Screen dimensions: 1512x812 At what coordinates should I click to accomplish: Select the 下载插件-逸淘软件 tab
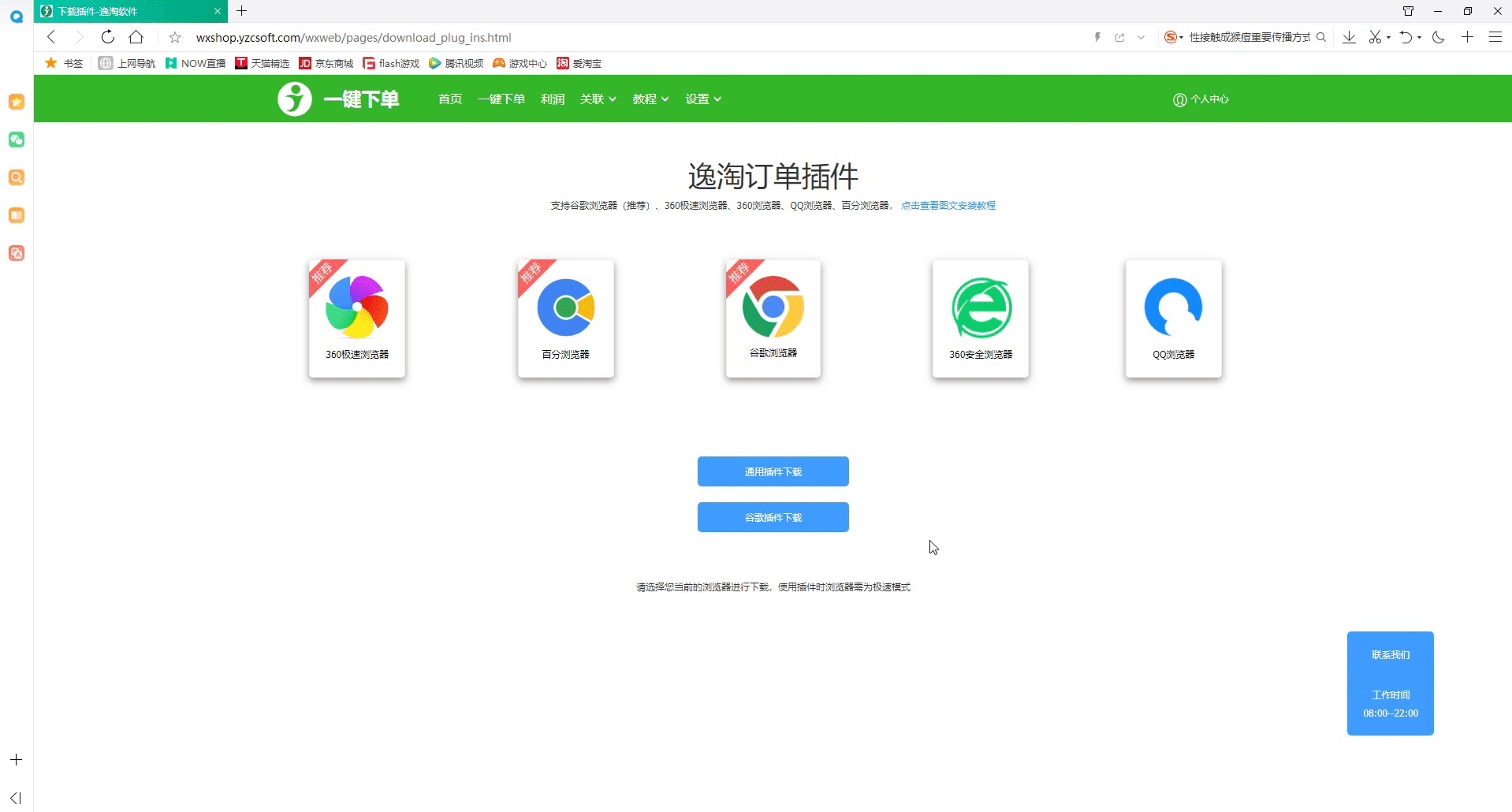click(130, 11)
